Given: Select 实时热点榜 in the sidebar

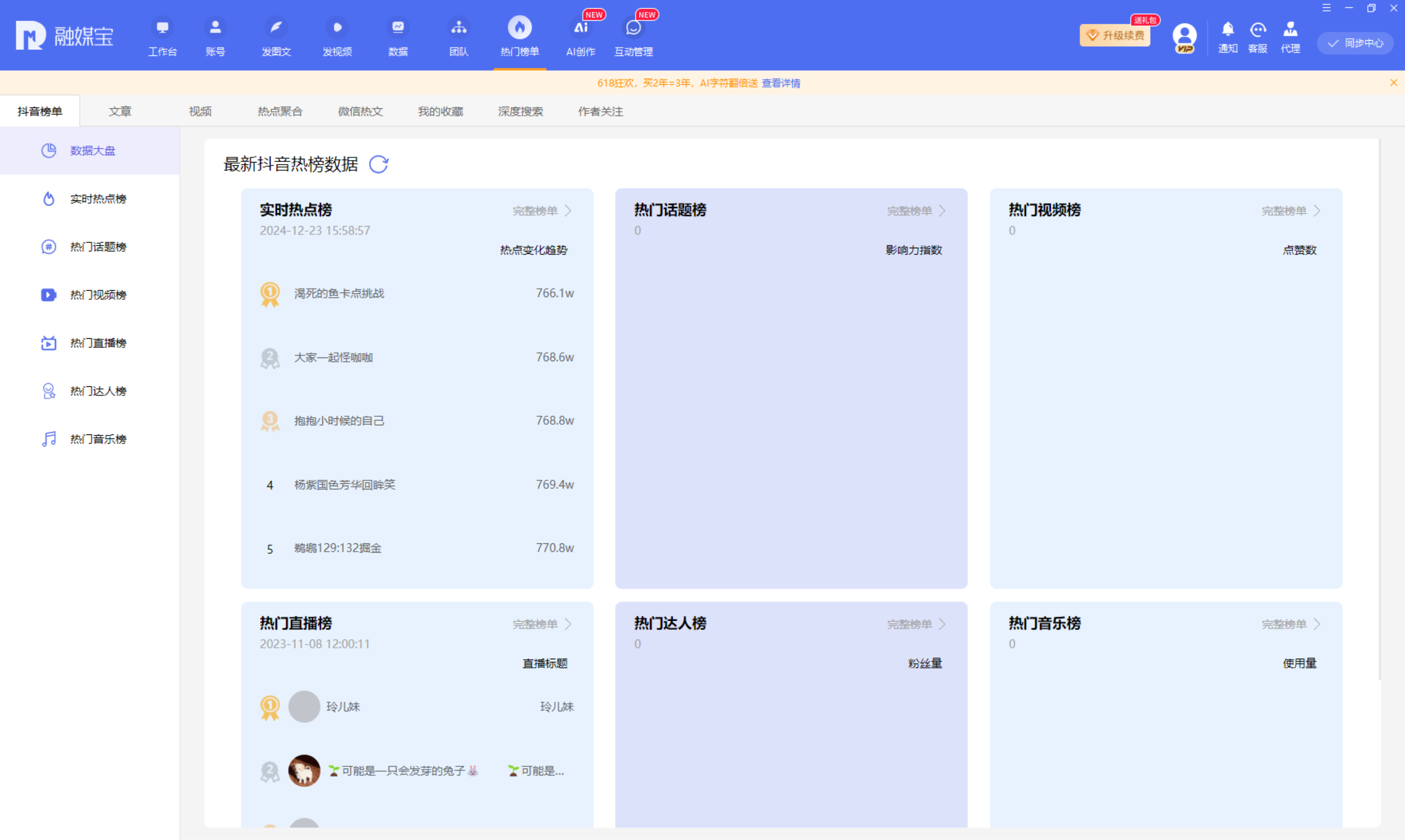Looking at the screenshot, I should pos(89,199).
